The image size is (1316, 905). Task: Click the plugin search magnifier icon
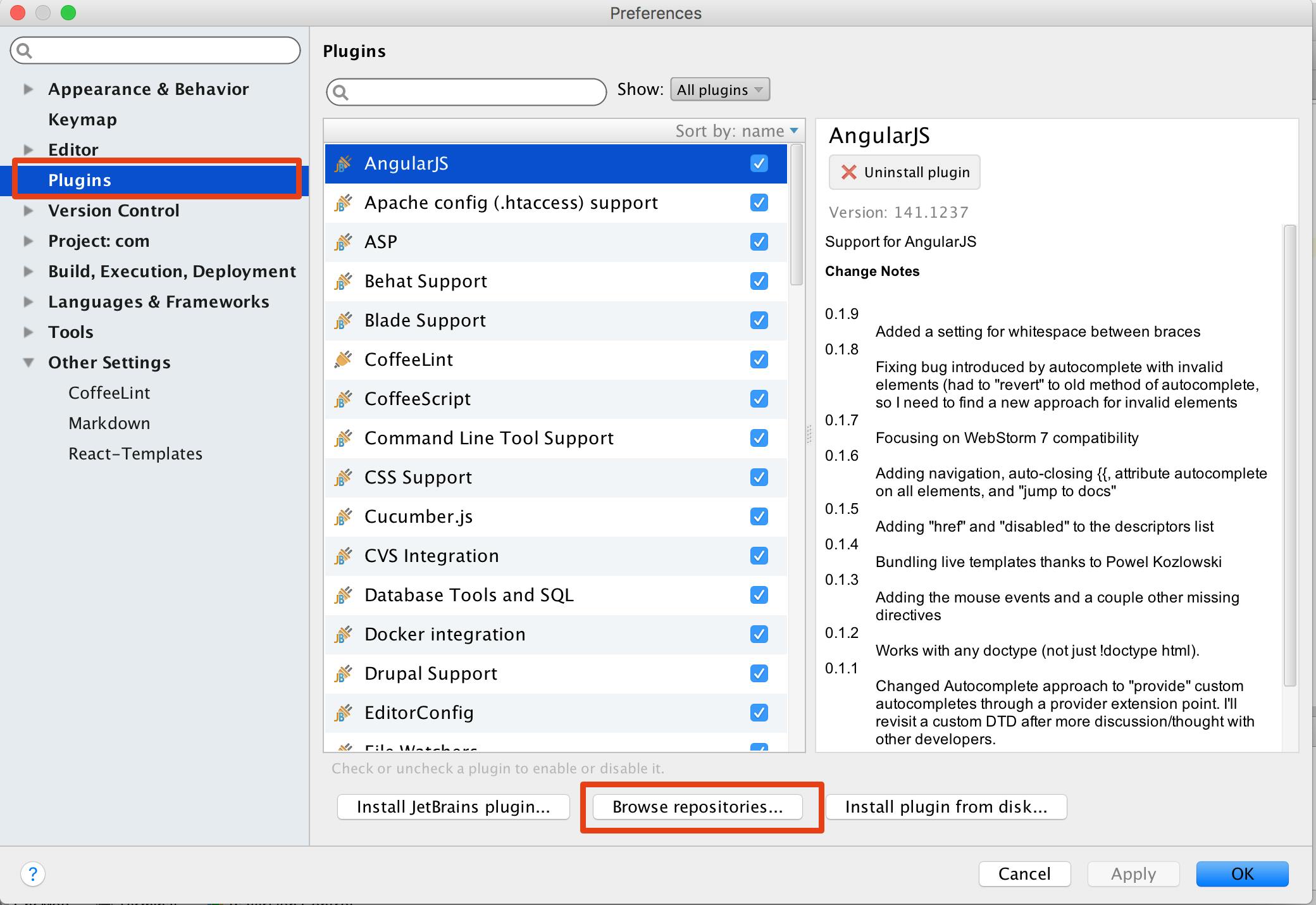coord(340,92)
